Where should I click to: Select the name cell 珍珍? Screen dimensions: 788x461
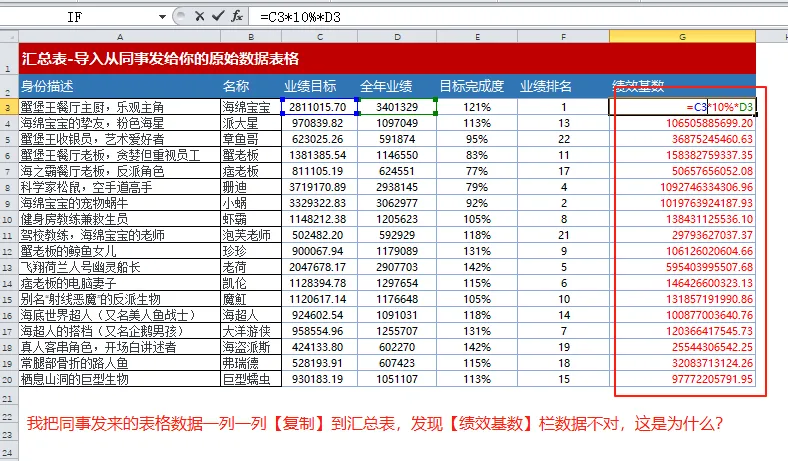251,251
